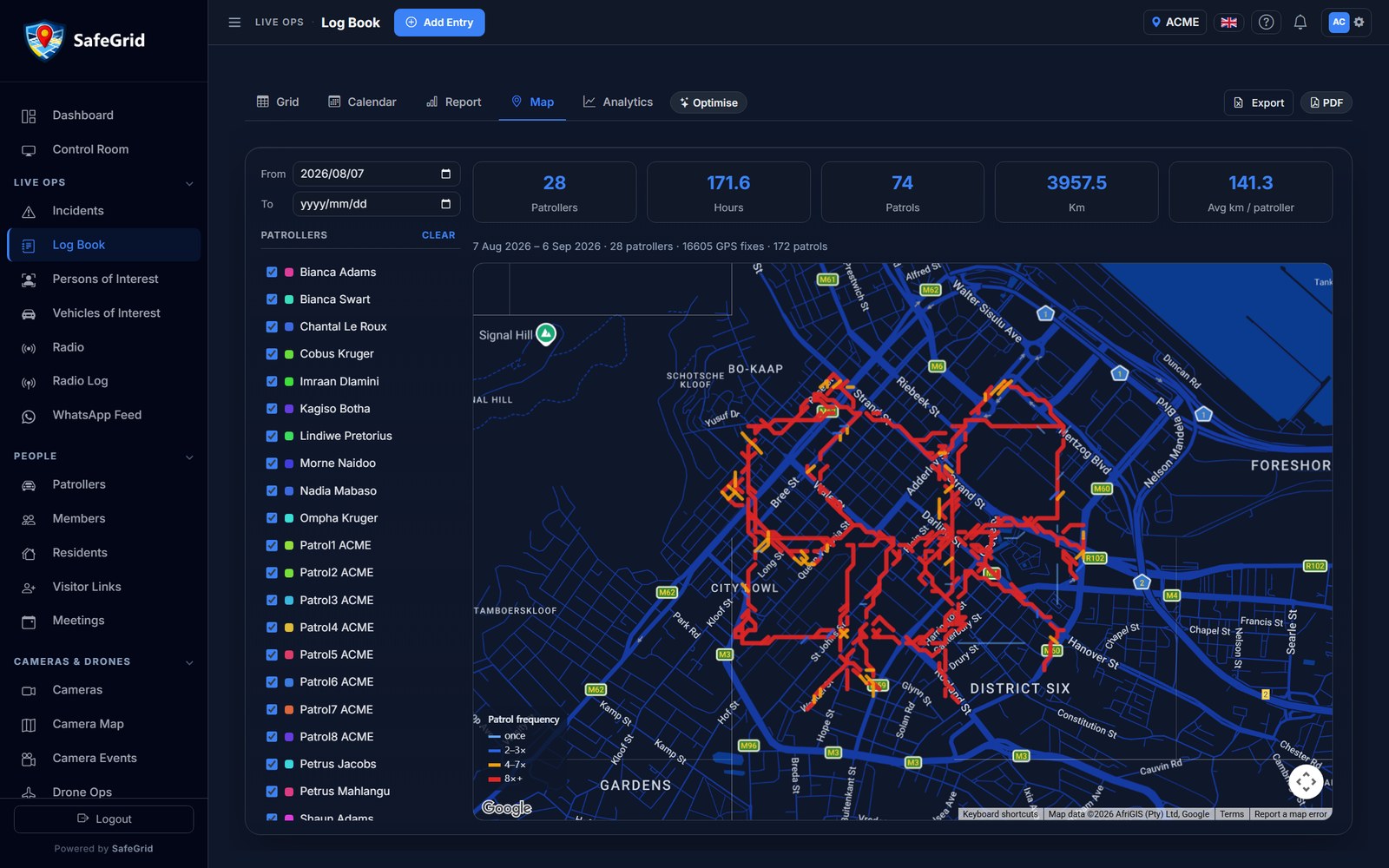Open the Incidents warning icon
The height and width of the screenshot is (868, 1389).
point(29,211)
